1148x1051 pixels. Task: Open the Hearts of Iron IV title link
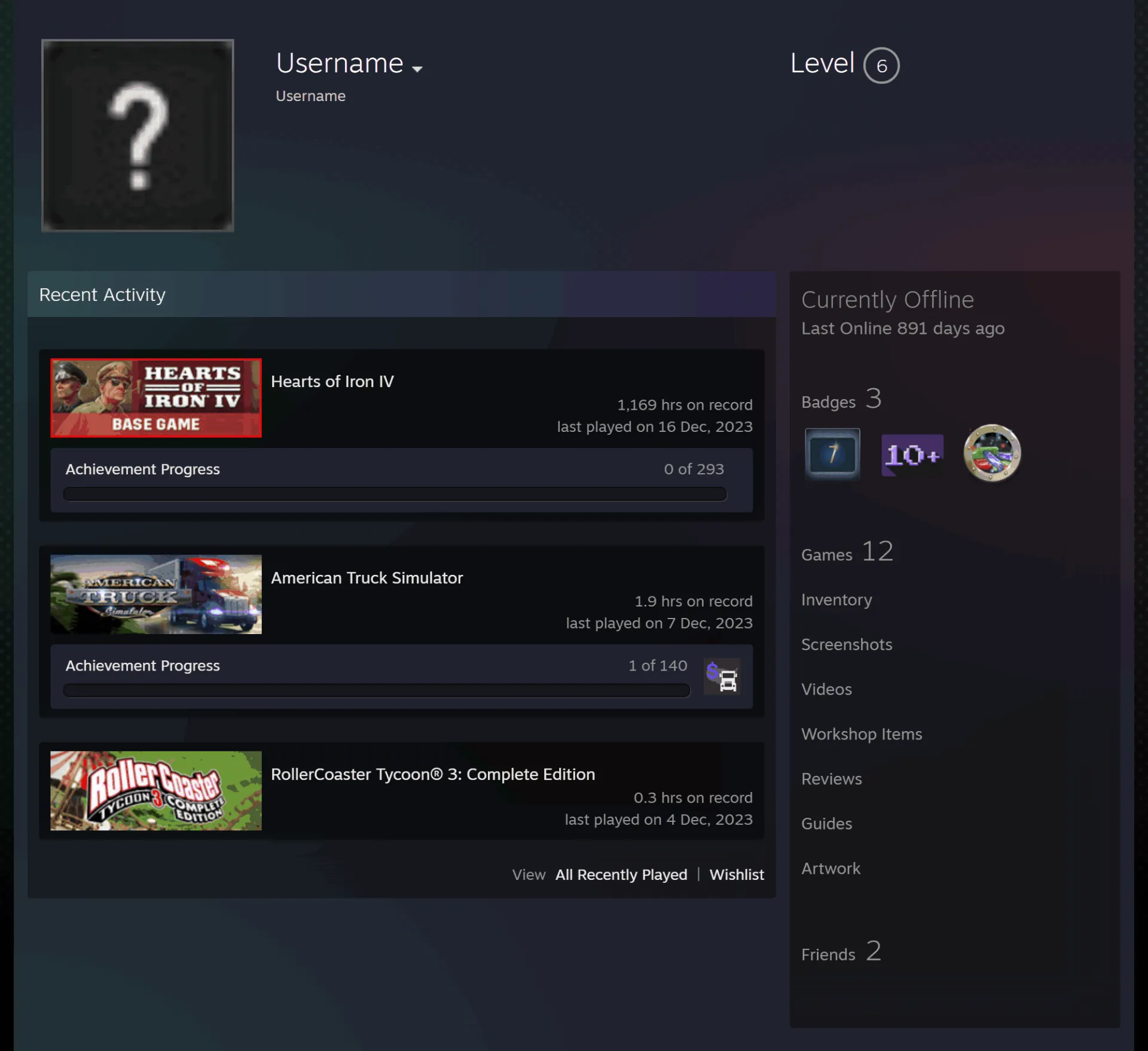(x=332, y=382)
